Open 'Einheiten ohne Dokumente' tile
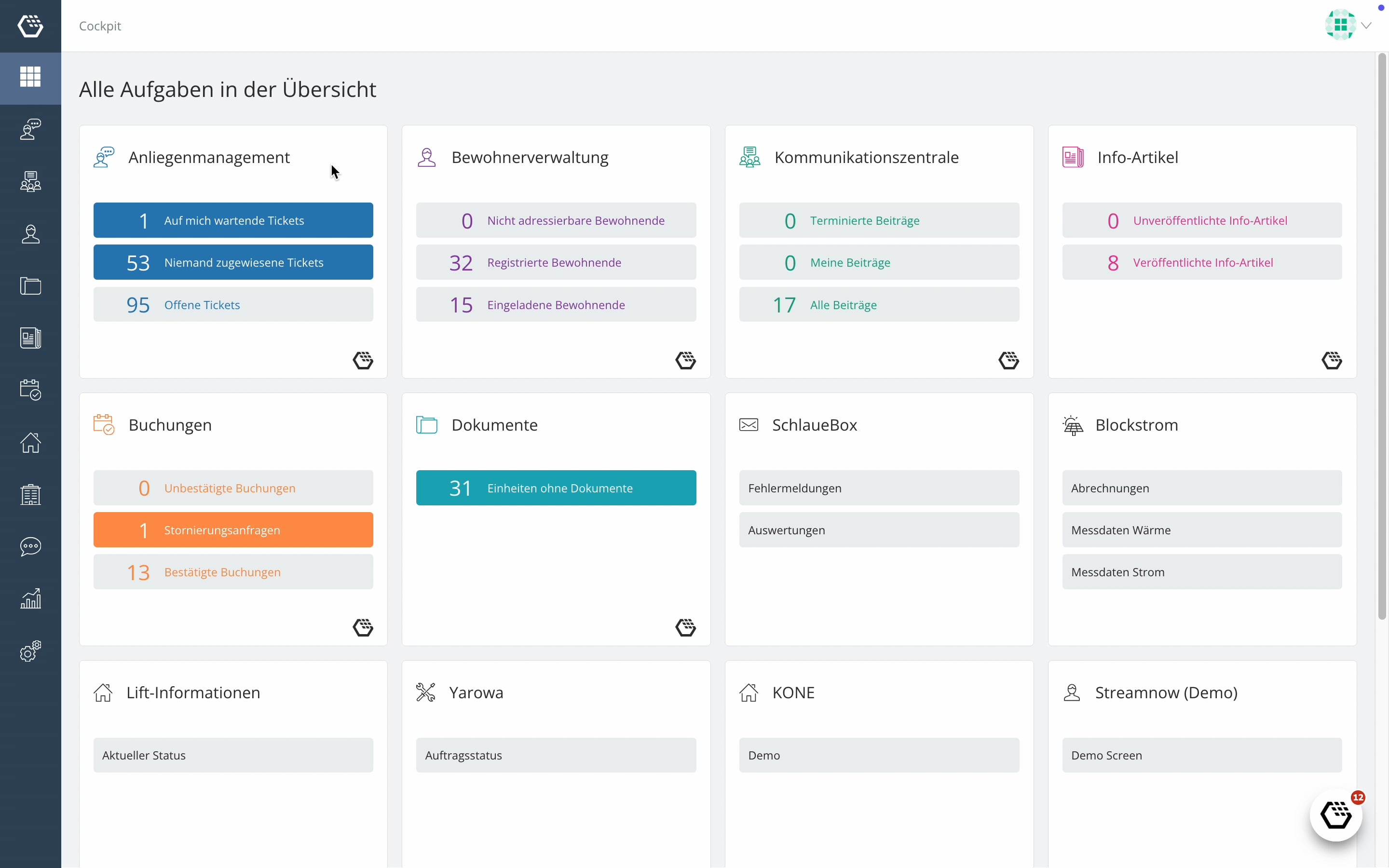 point(556,488)
